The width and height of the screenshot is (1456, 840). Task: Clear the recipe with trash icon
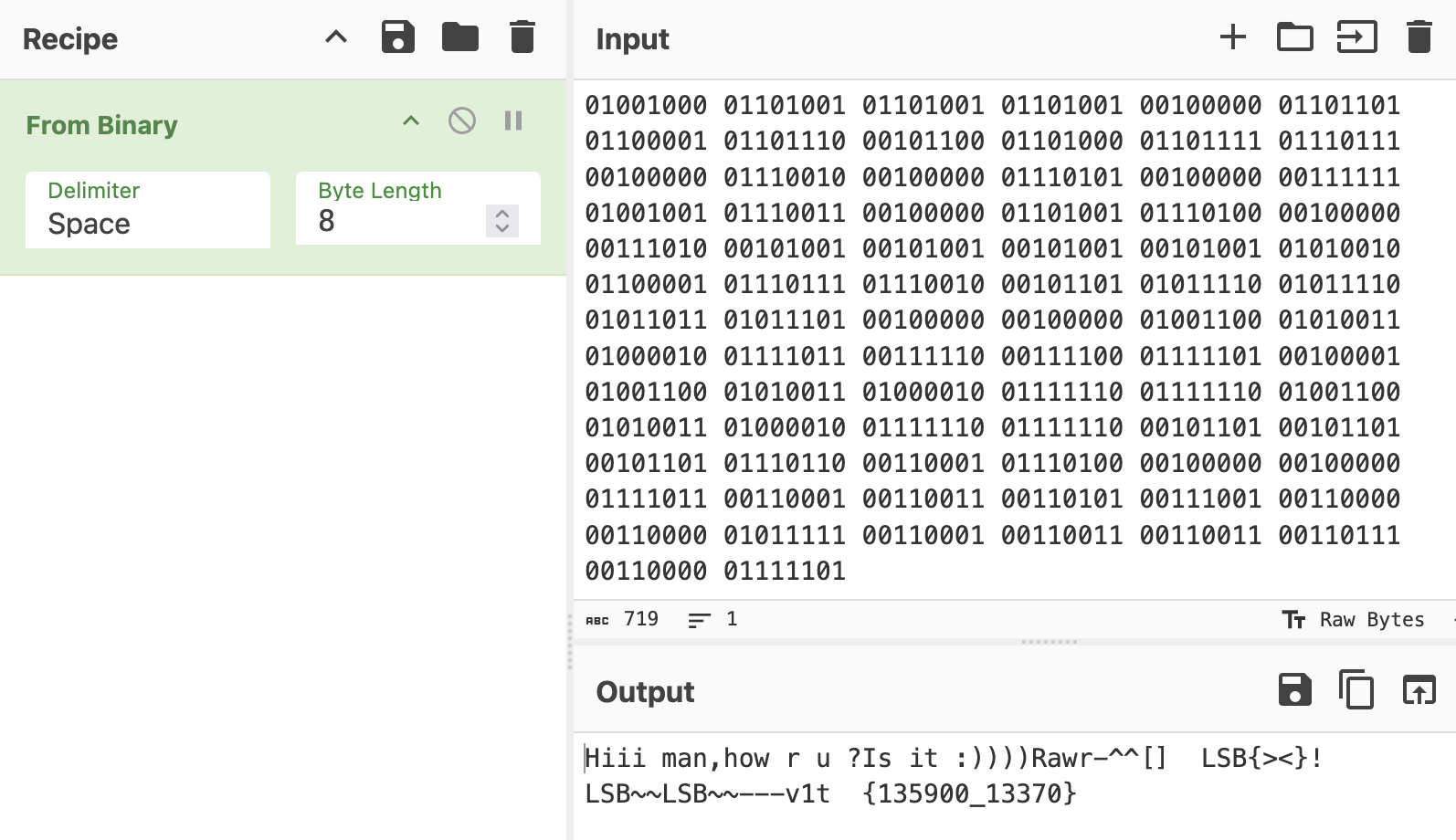[522, 37]
